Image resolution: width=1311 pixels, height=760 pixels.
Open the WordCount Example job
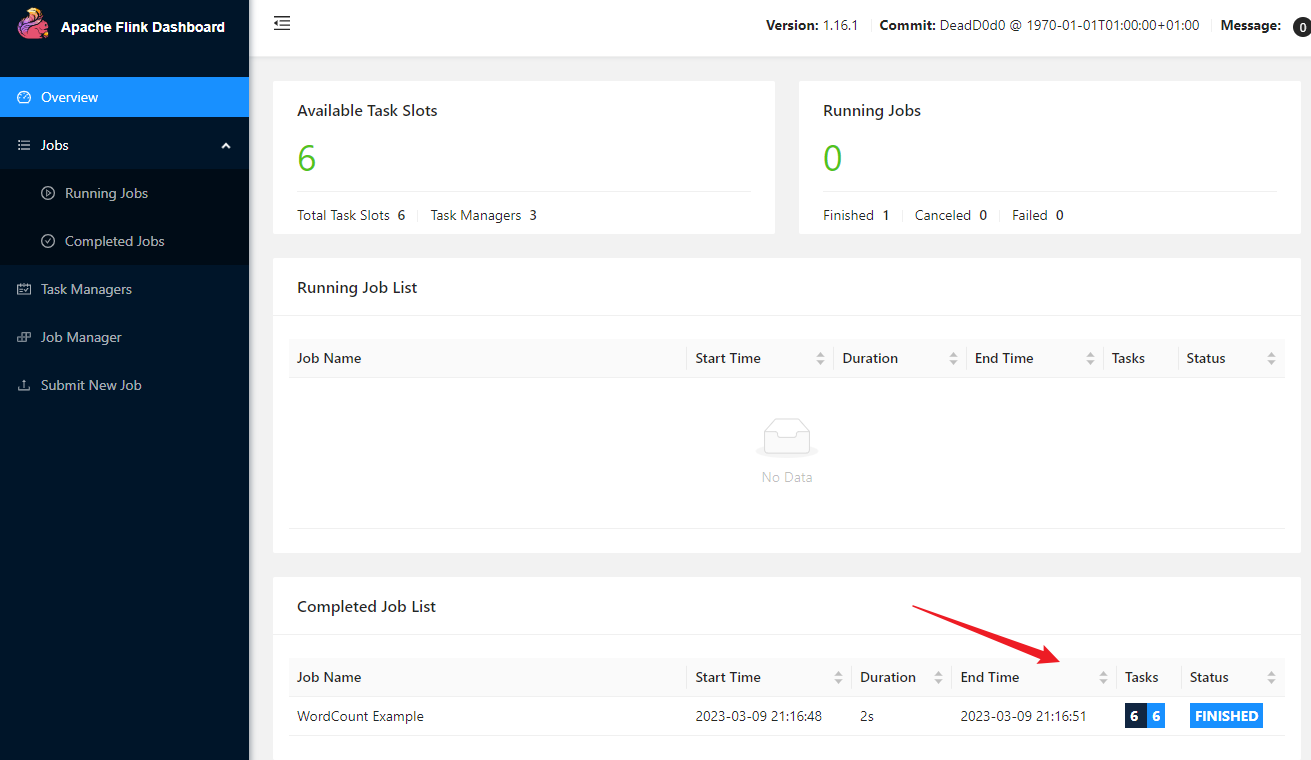coord(360,716)
